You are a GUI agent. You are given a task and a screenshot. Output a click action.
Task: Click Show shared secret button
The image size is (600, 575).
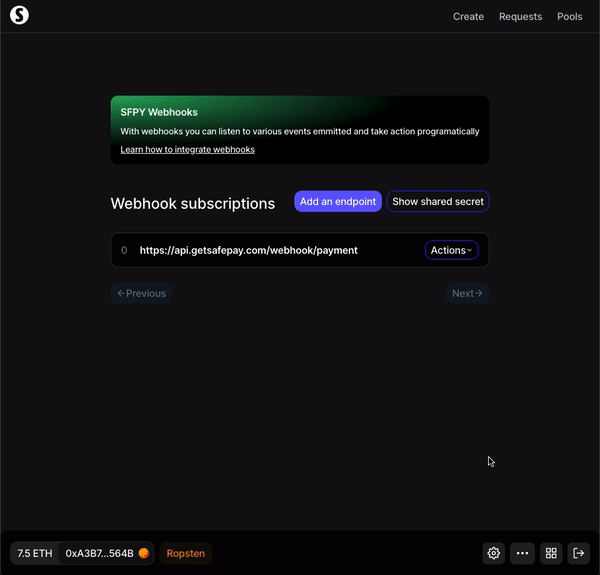point(438,201)
